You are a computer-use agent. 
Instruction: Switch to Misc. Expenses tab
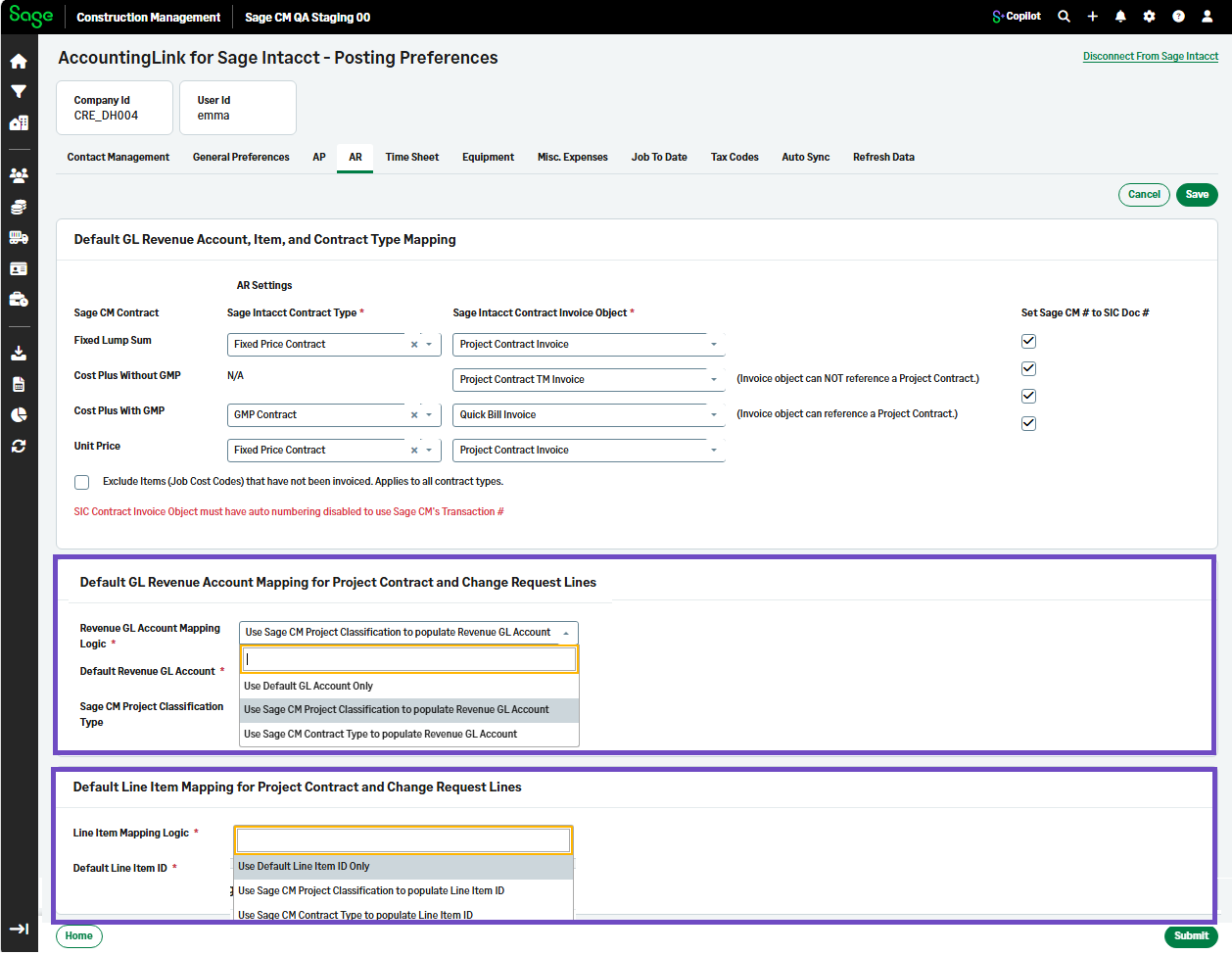pyautogui.click(x=573, y=158)
